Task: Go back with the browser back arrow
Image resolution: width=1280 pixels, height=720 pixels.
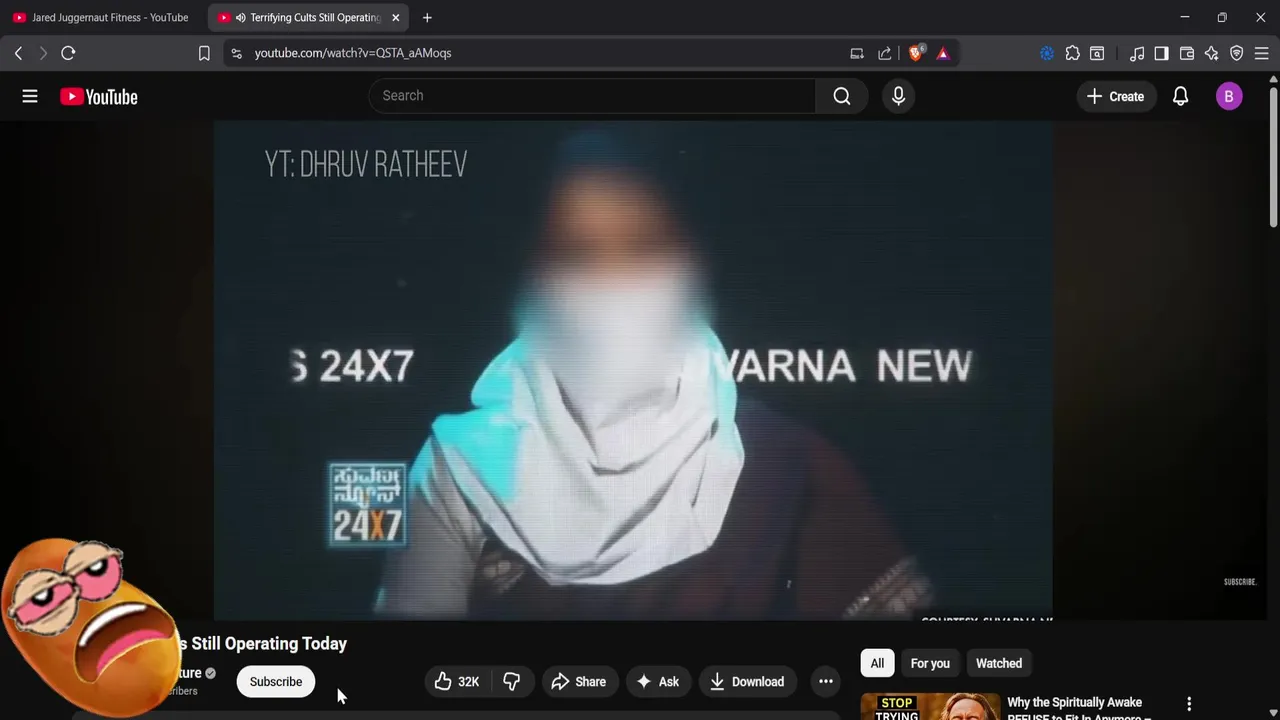Action: (18, 53)
